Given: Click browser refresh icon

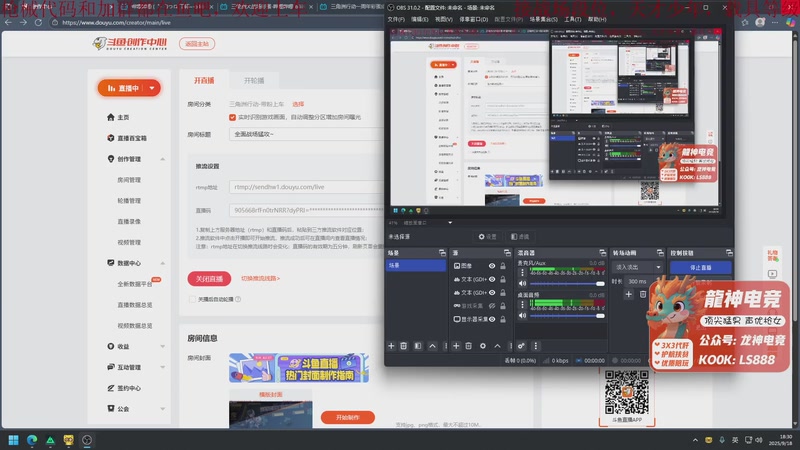Looking at the screenshot, I should coord(38,22).
